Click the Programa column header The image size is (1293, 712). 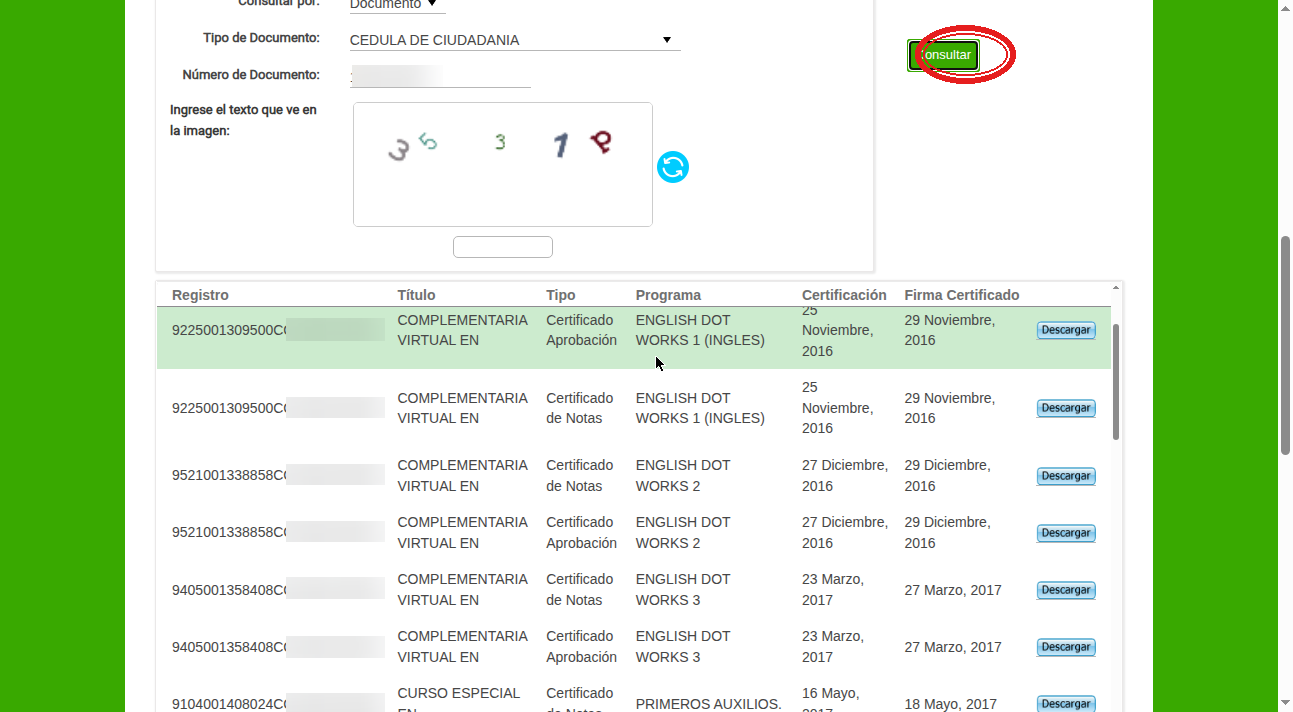click(x=668, y=295)
